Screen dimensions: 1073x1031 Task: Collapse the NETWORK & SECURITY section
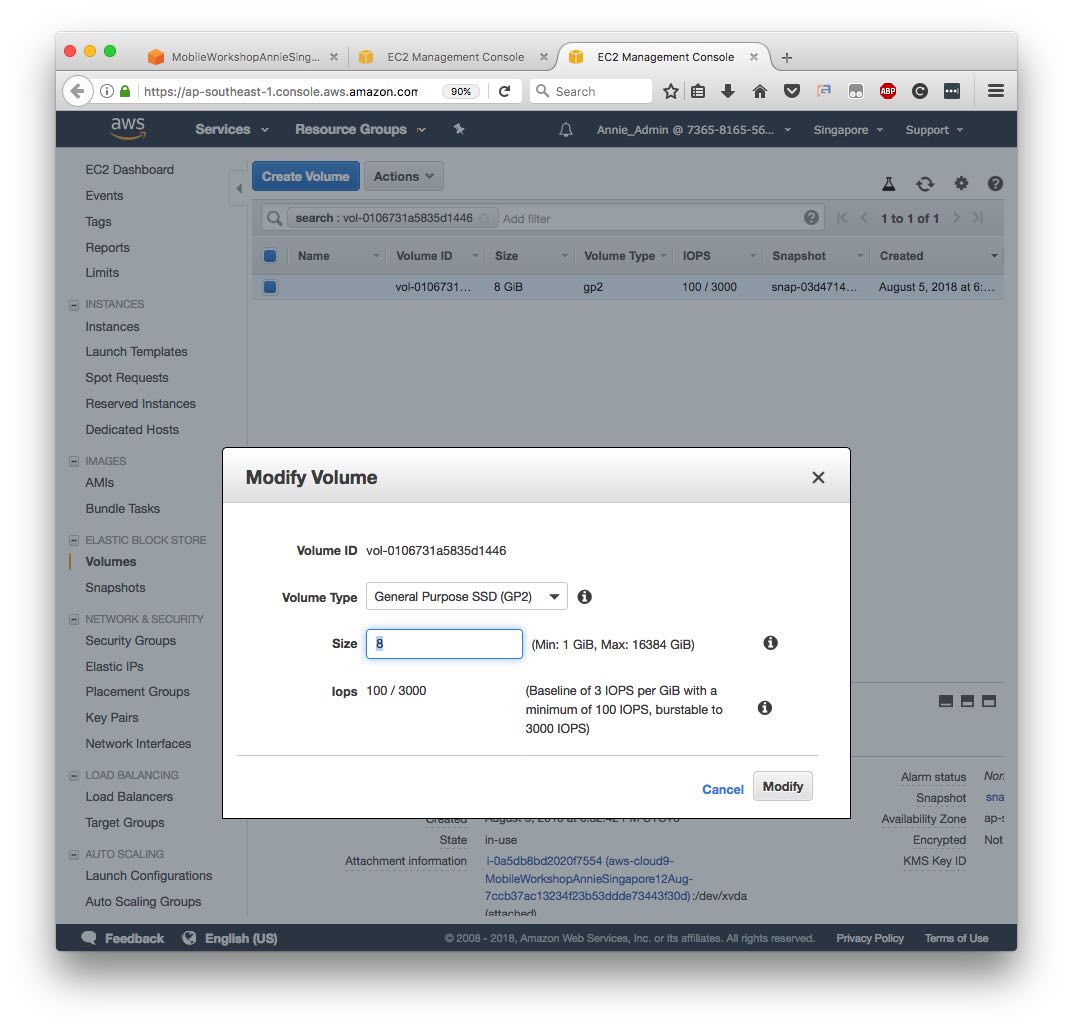point(74,619)
